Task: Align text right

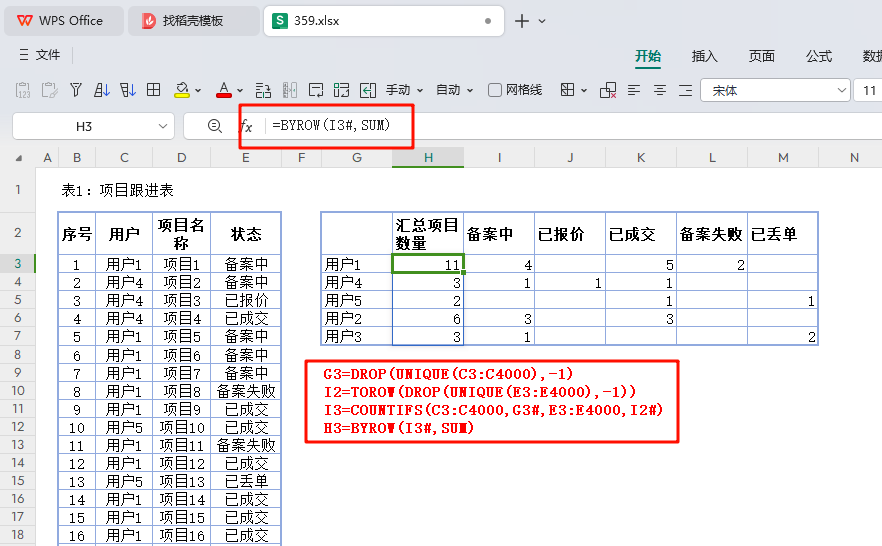Action: [x=685, y=90]
